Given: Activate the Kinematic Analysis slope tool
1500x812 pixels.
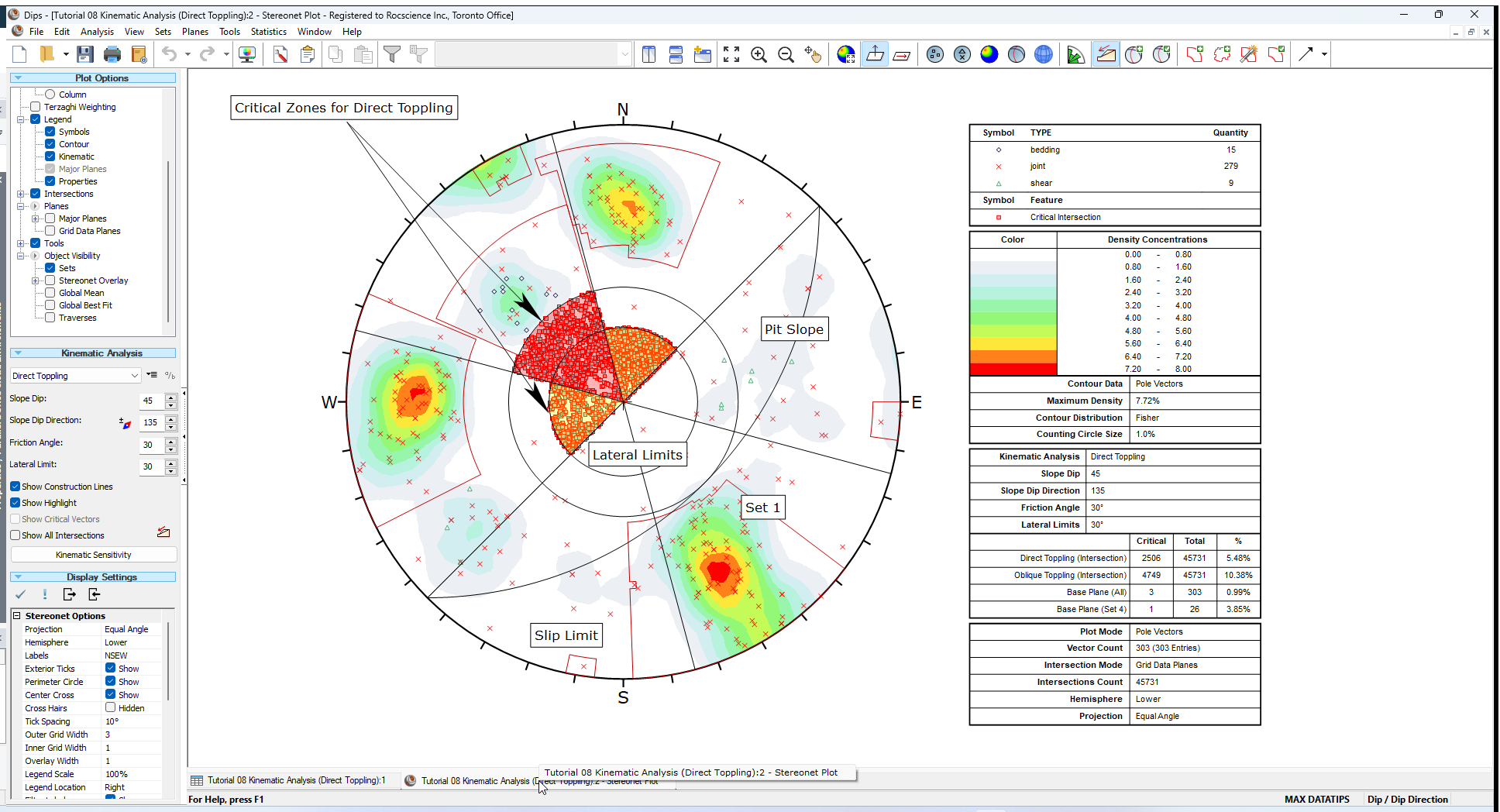Looking at the screenshot, I should point(1106,54).
